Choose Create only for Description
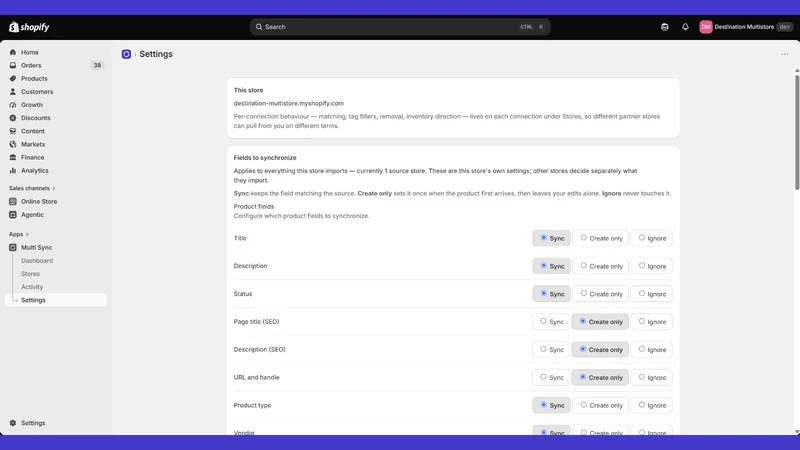Image resolution: width=800 pixels, height=450 pixels. coord(601,266)
